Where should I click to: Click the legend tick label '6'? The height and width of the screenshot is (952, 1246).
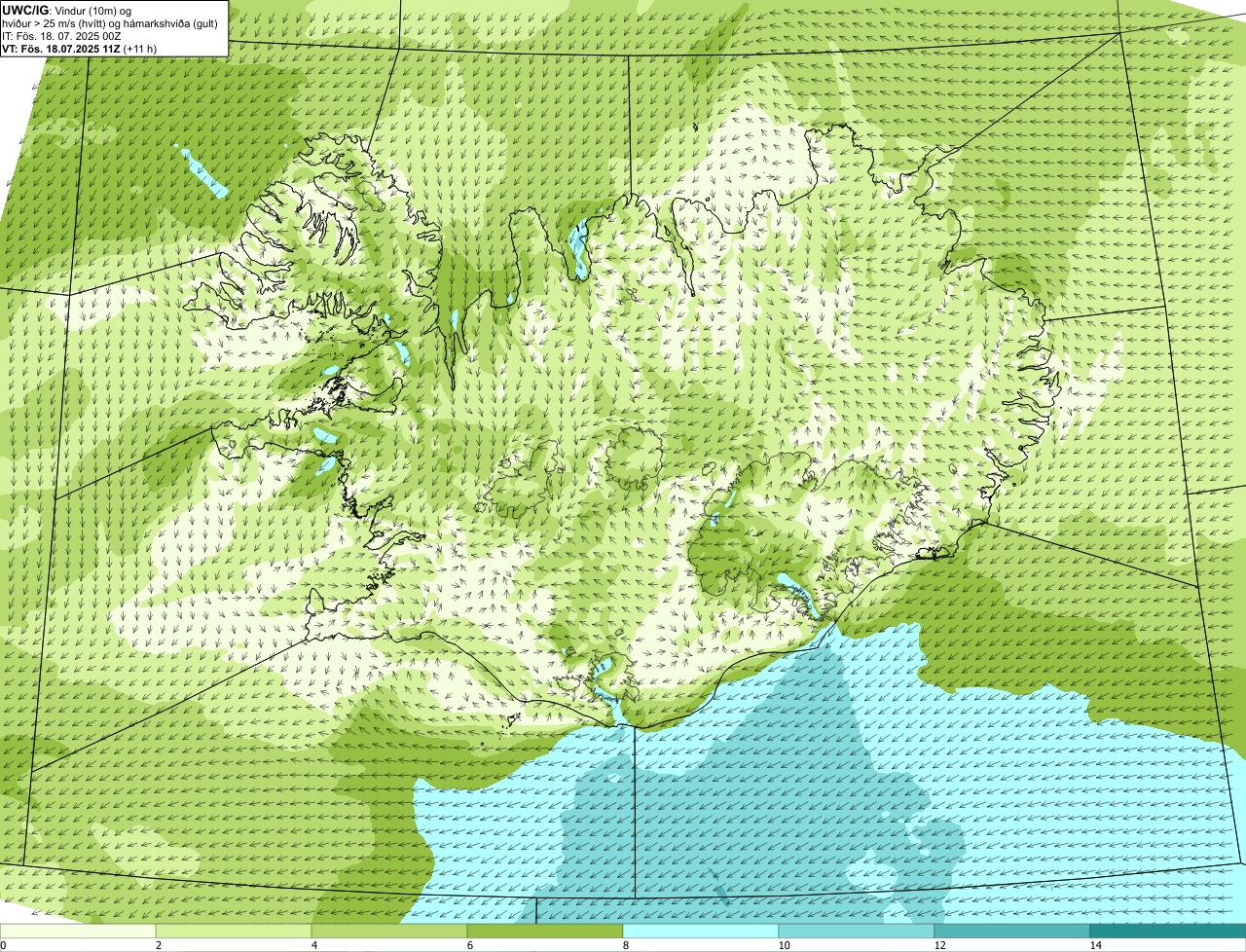[x=469, y=945]
